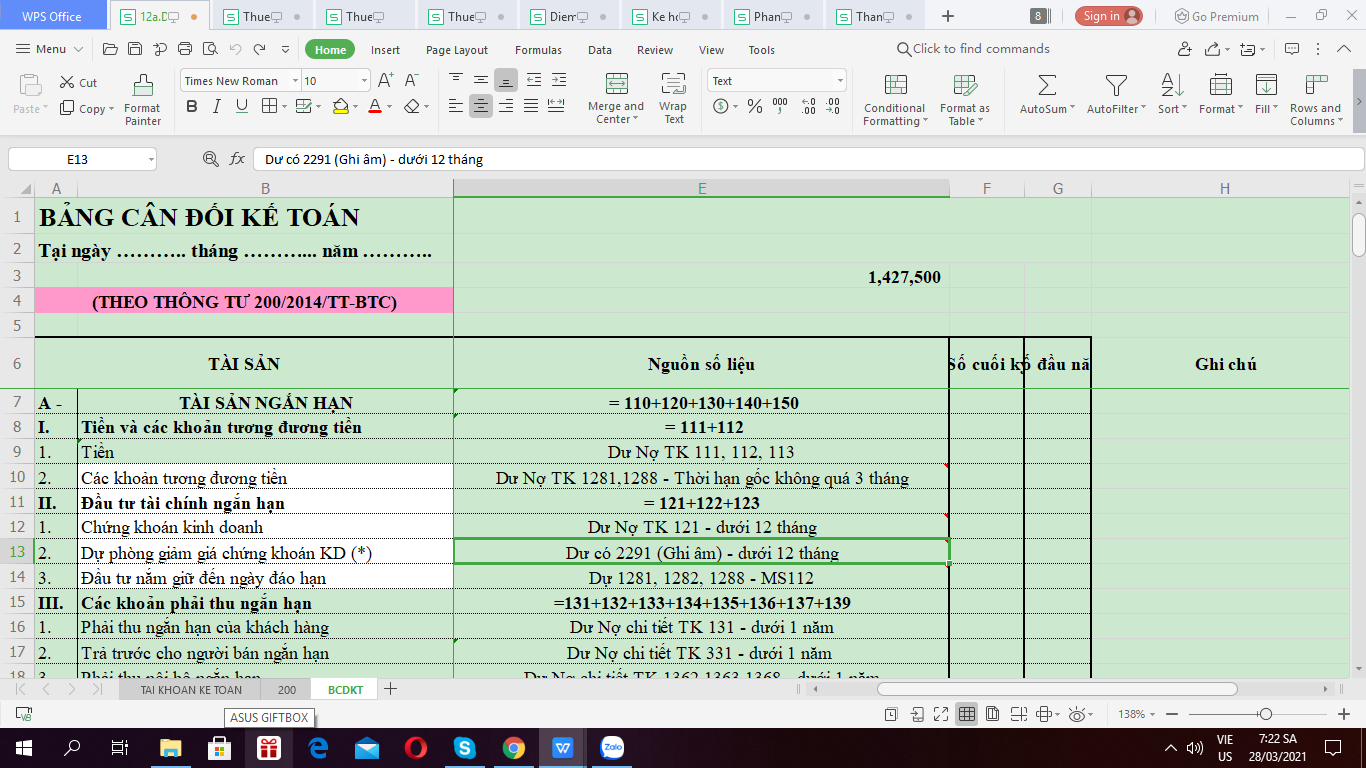Click the Wrap Text icon

[673, 86]
